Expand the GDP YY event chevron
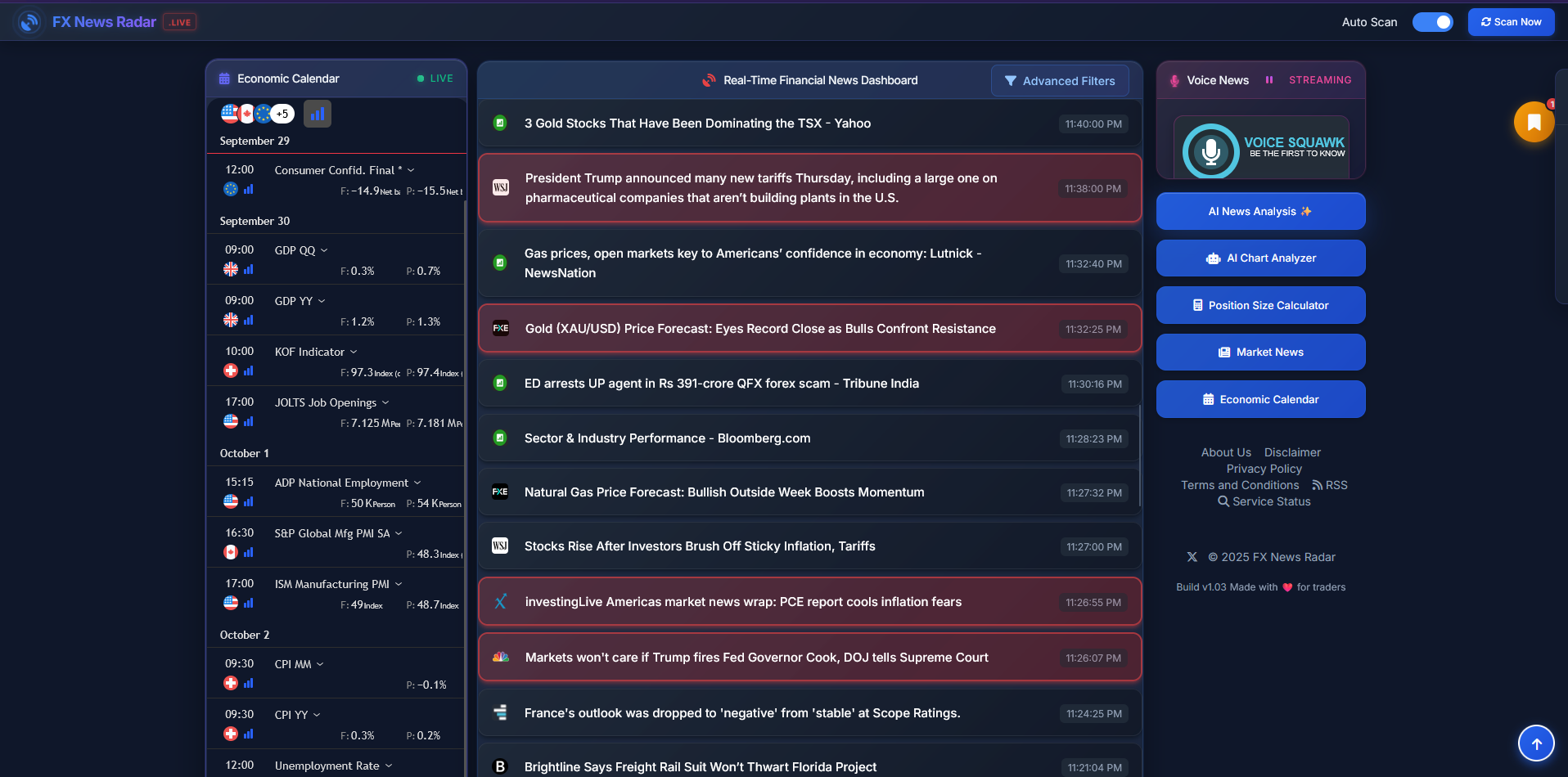The height and width of the screenshot is (777, 1568). (322, 301)
